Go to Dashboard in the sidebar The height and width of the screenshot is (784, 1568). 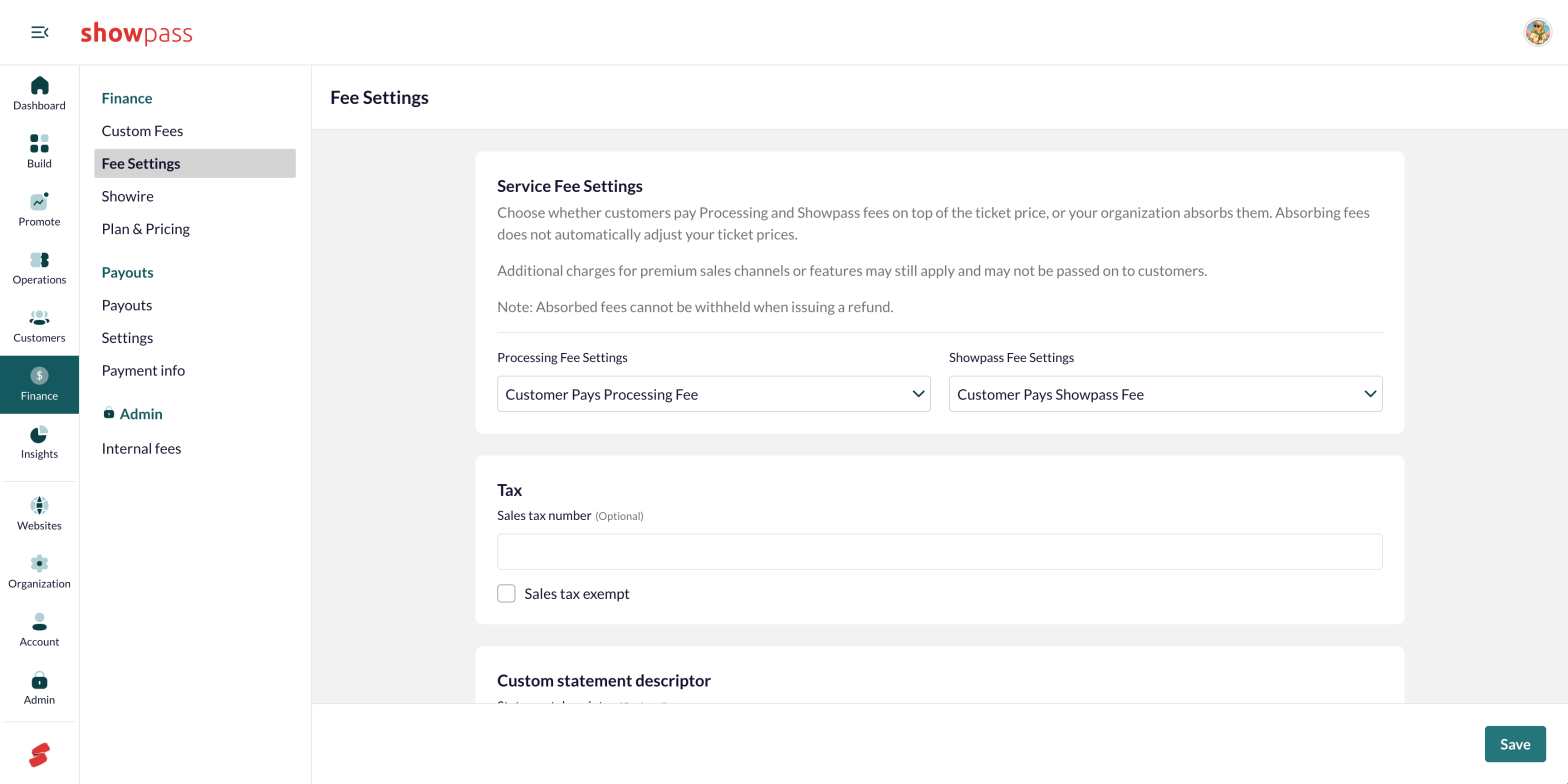point(39,93)
